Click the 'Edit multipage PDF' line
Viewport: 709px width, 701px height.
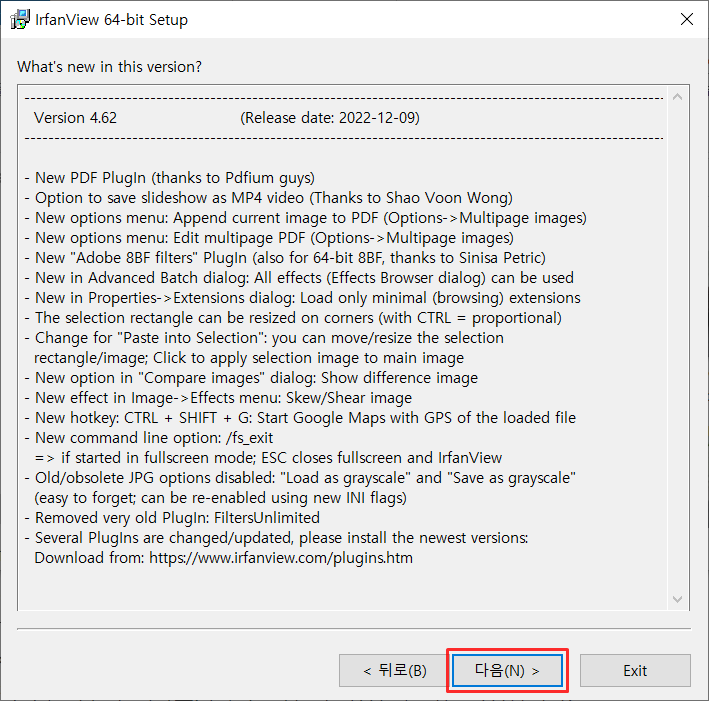pos(269,237)
